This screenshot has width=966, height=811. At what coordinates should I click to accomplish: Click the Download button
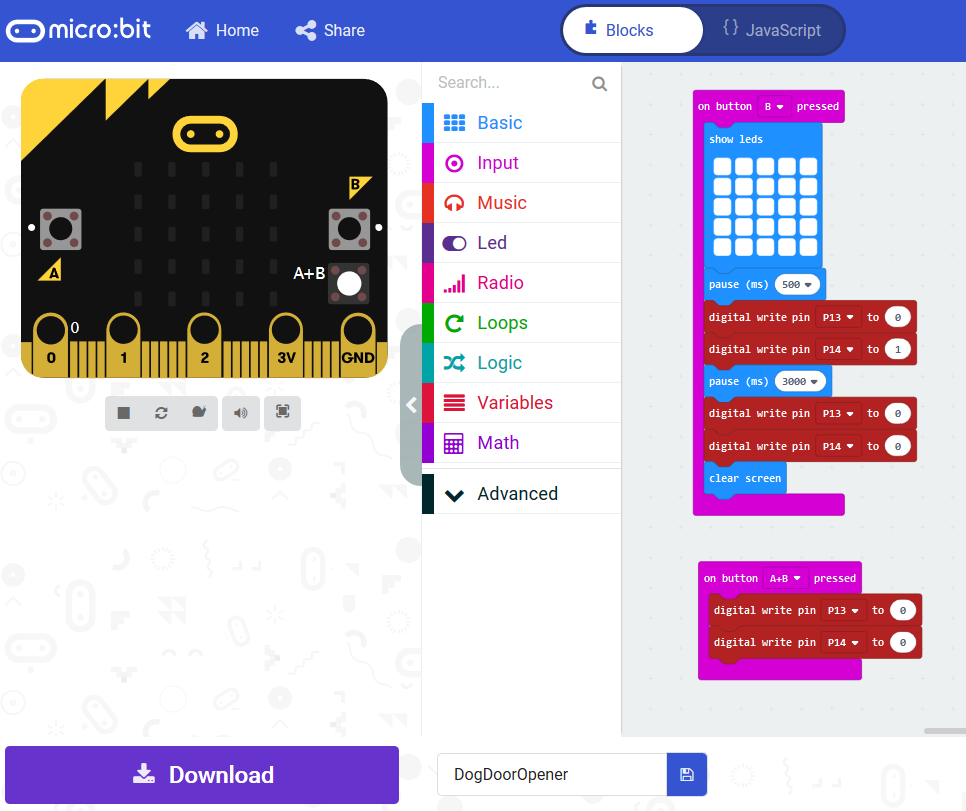pos(202,775)
